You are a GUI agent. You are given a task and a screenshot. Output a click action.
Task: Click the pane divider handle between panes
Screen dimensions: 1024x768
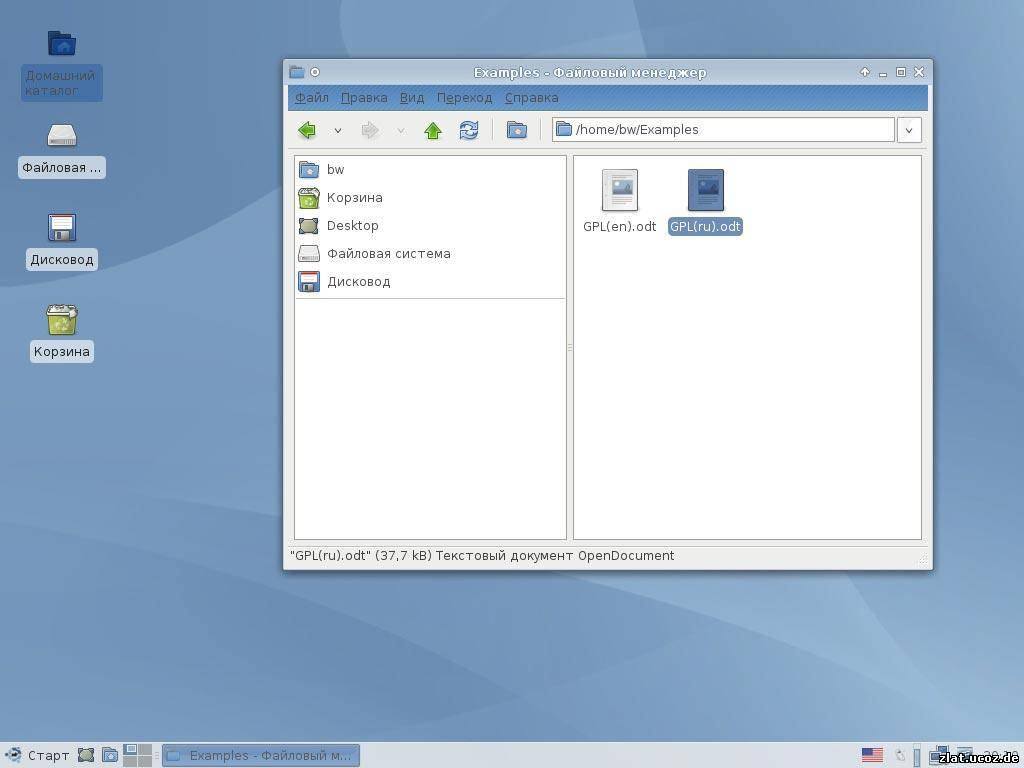pos(569,347)
